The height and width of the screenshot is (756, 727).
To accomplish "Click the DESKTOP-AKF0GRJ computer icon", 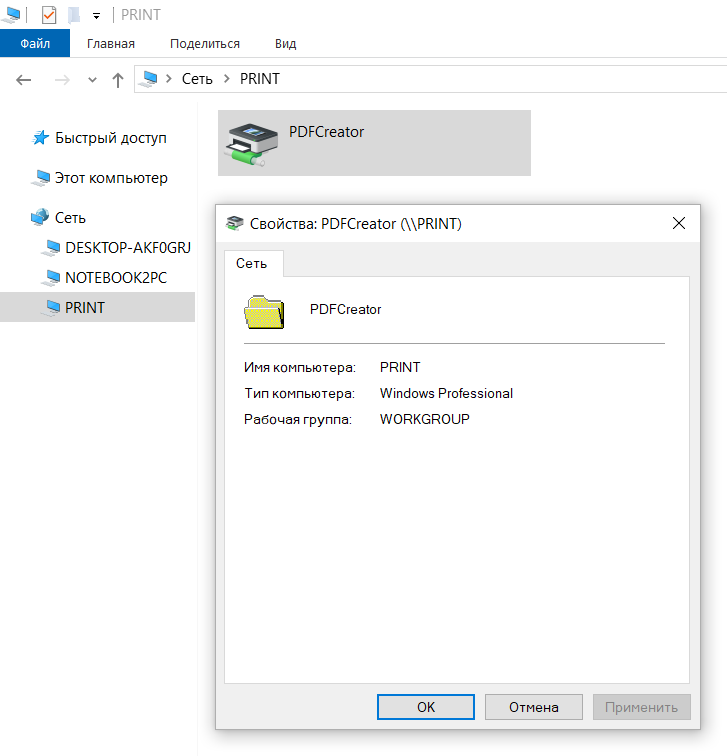I will (x=51, y=248).
